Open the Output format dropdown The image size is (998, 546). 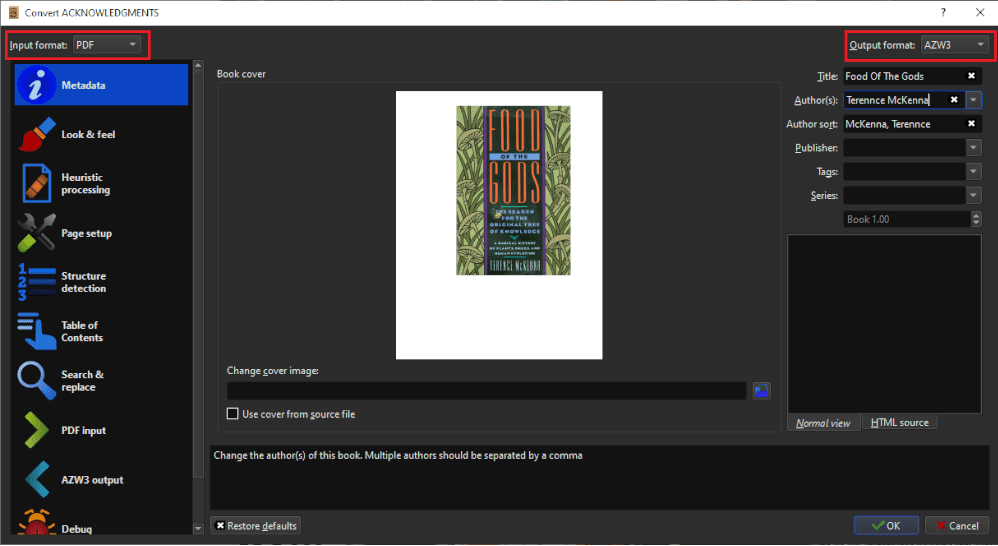955,45
